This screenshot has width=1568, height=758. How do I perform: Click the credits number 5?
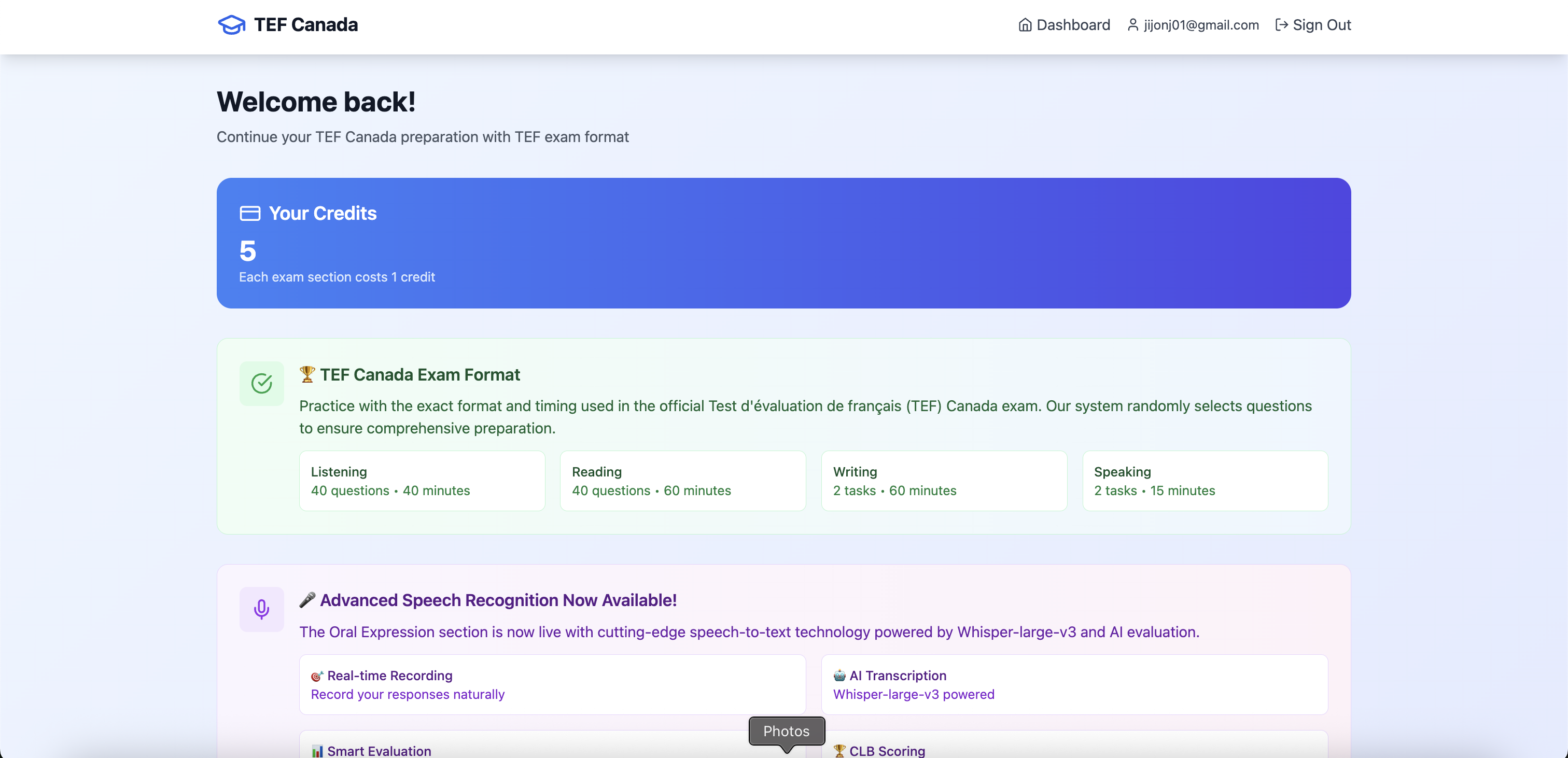point(248,251)
